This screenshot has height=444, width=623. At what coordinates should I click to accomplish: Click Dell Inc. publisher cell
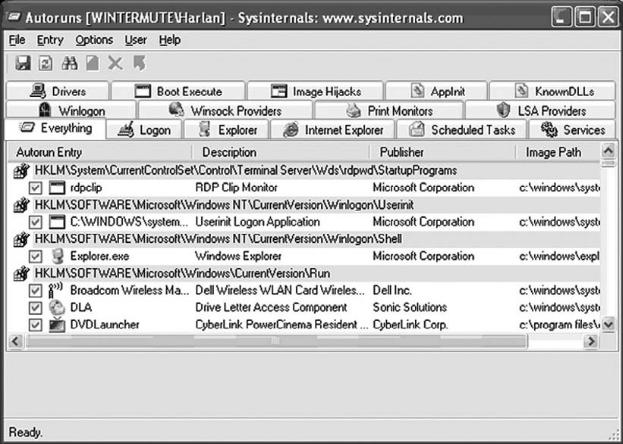392,291
